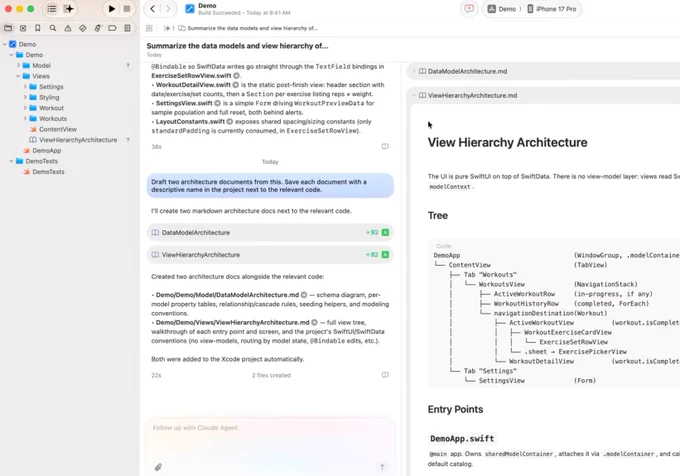
Task: Open the DataModelArchitecture change card
Action: (x=270, y=232)
